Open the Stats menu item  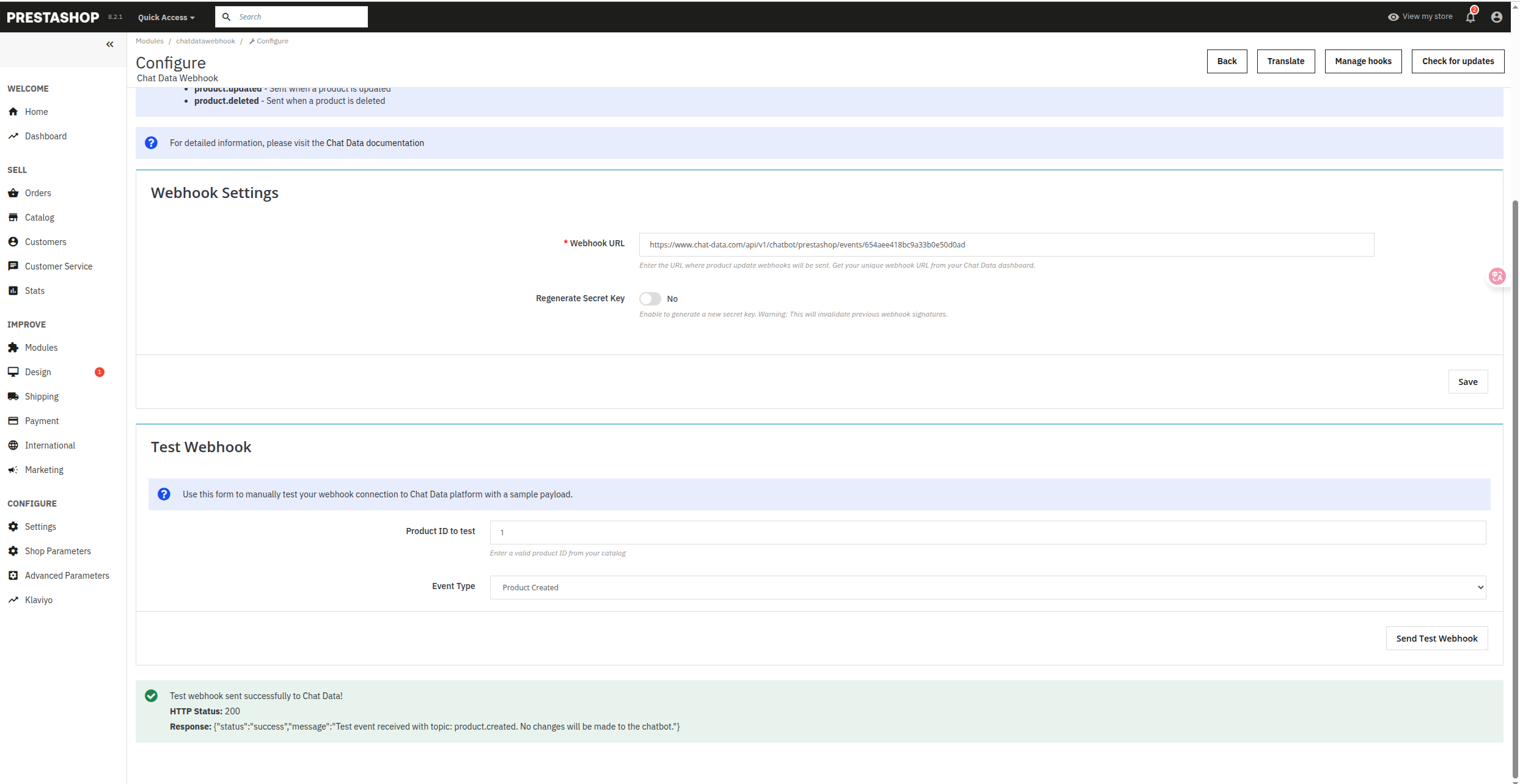[35, 291]
